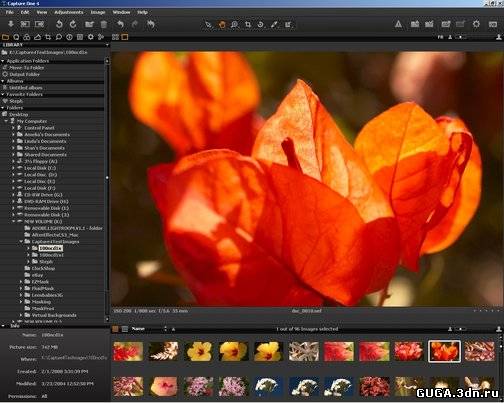Expand the Local Disk (C:) tree node
This screenshot has height=403, width=504.
click(13, 168)
